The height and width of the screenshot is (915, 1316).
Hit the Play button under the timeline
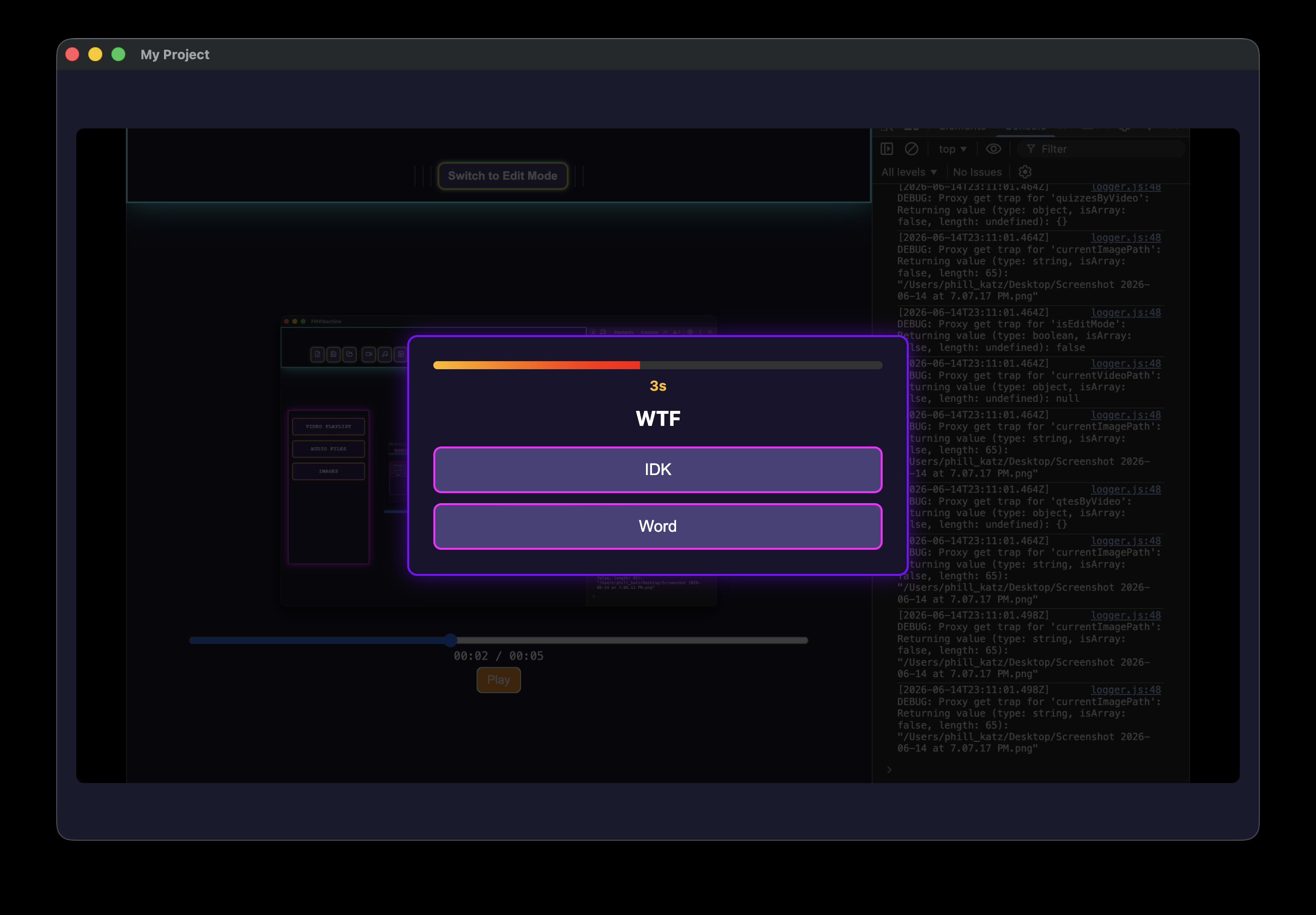[x=499, y=680]
